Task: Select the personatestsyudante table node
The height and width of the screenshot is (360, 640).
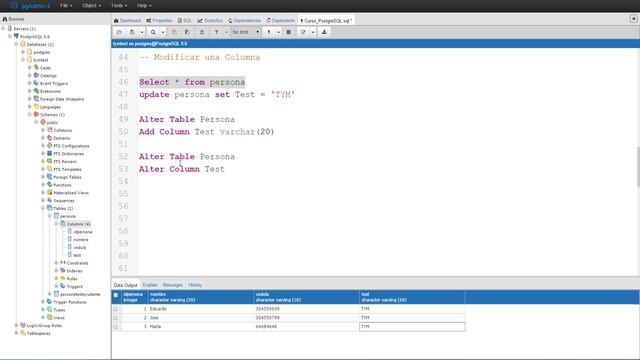Action: click(80, 294)
